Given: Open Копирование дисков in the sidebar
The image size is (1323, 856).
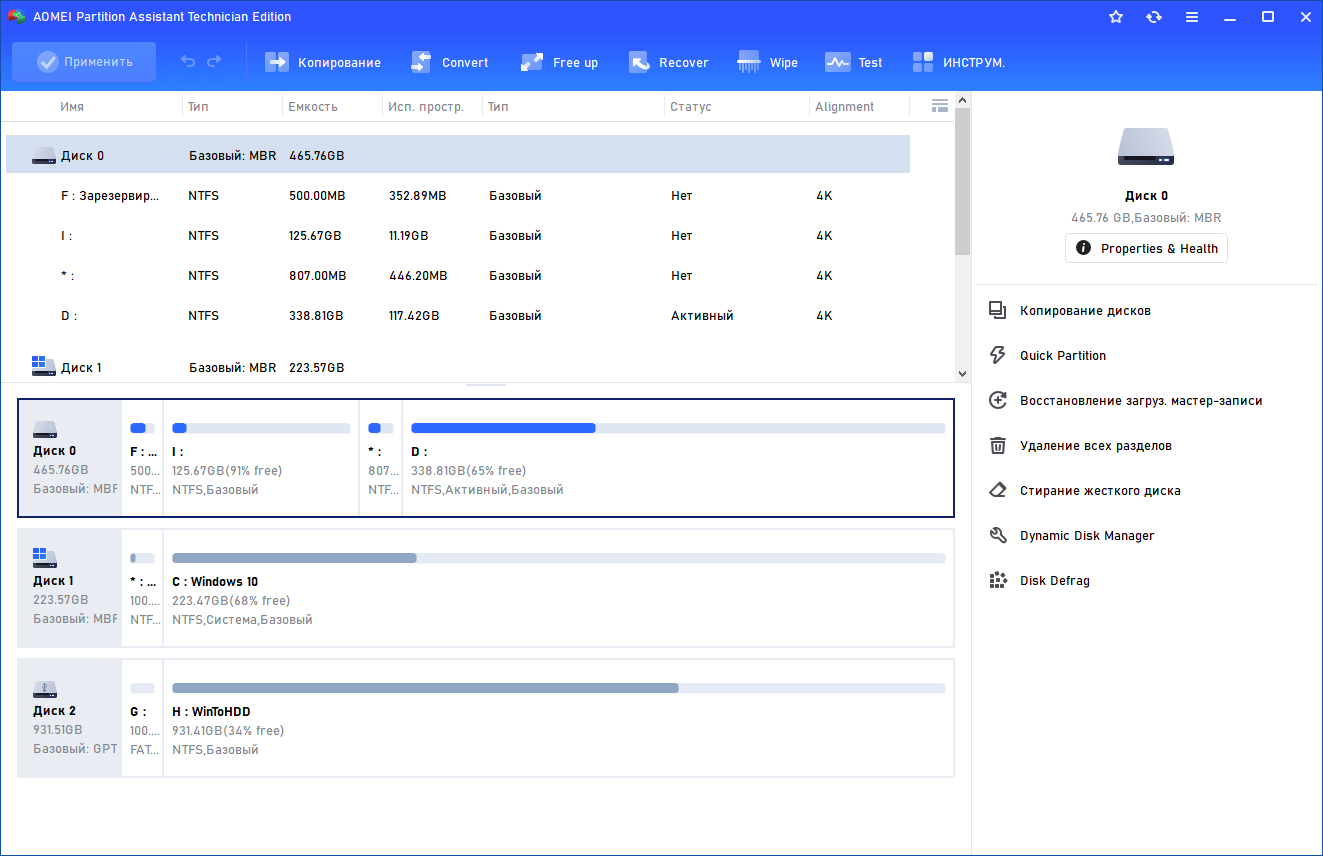Looking at the screenshot, I should pos(1085,310).
